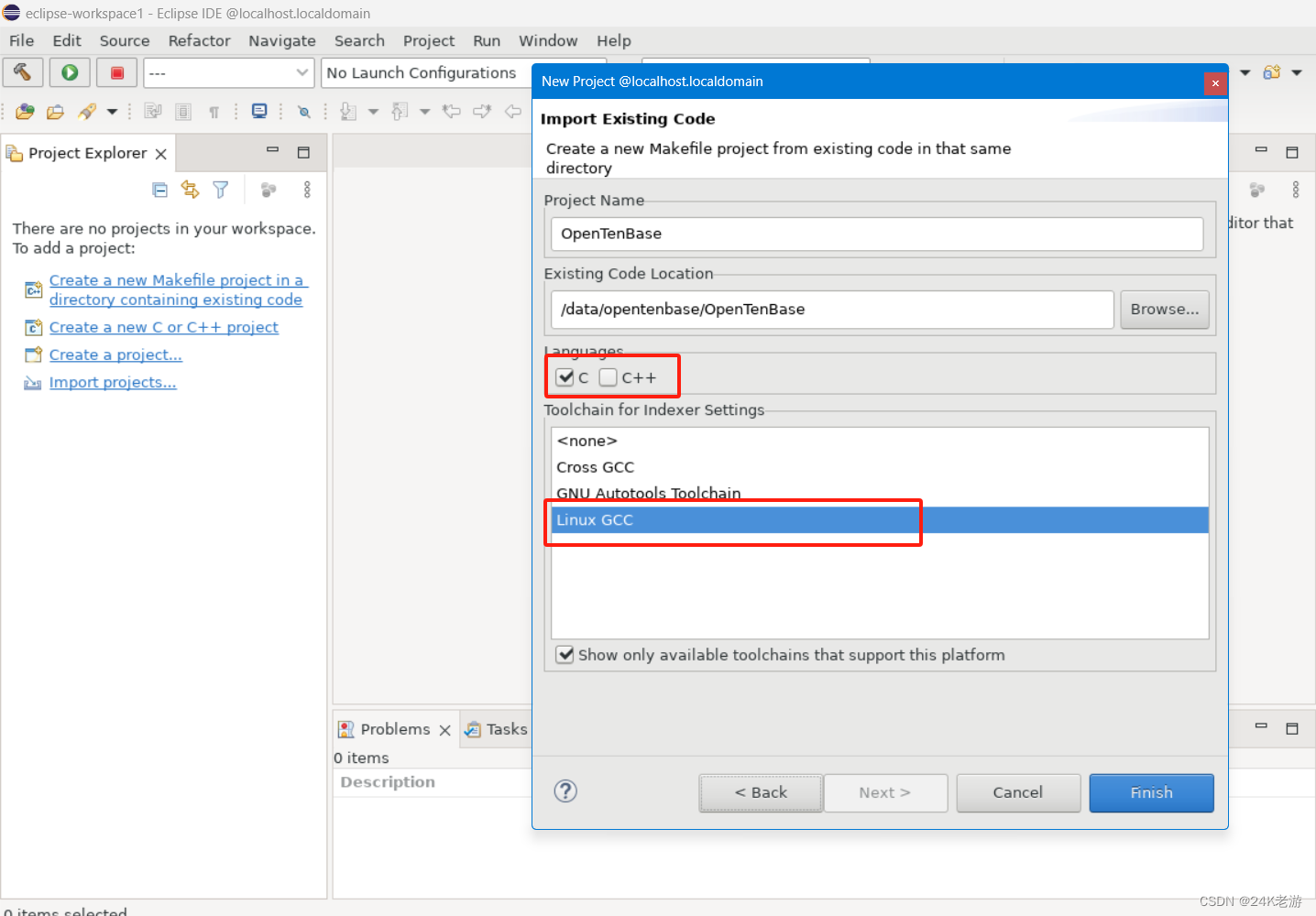
Task: Expand Next Annotation dropdown arrow
Action: (373, 112)
